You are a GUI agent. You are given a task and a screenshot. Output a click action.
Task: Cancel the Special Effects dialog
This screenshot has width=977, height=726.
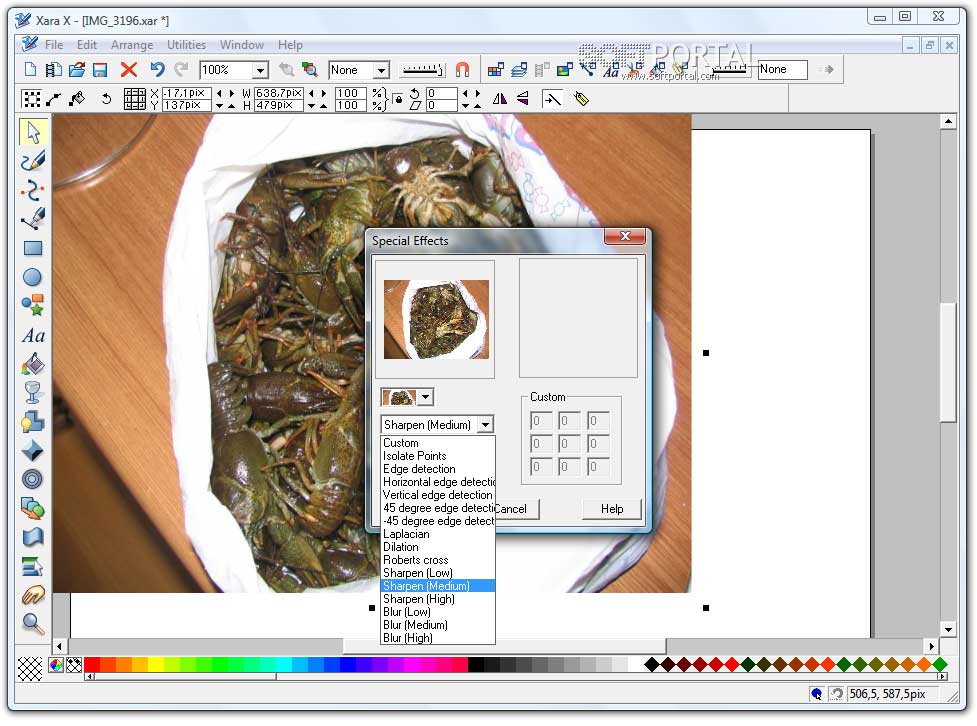[x=517, y=509]
